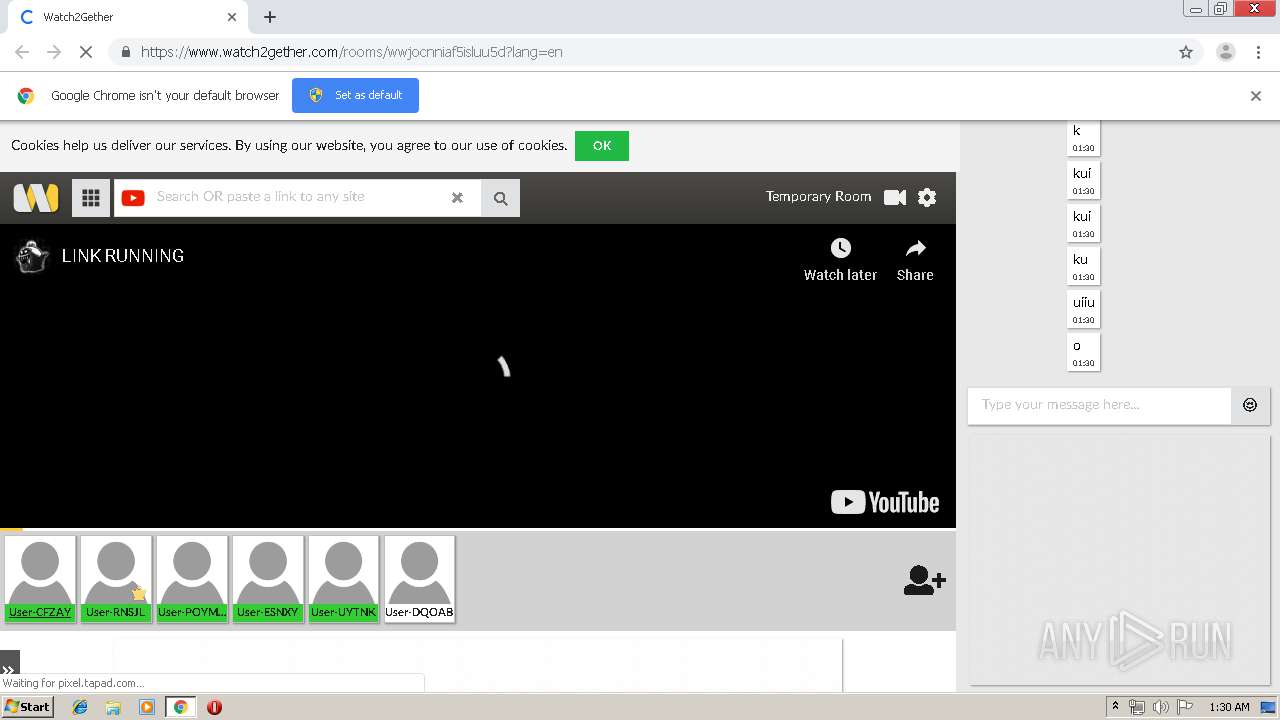The image size is (1280, 720).
Task: Click the Chrome taskbar button
Action: pyautogui.click(x=180, y=707)
